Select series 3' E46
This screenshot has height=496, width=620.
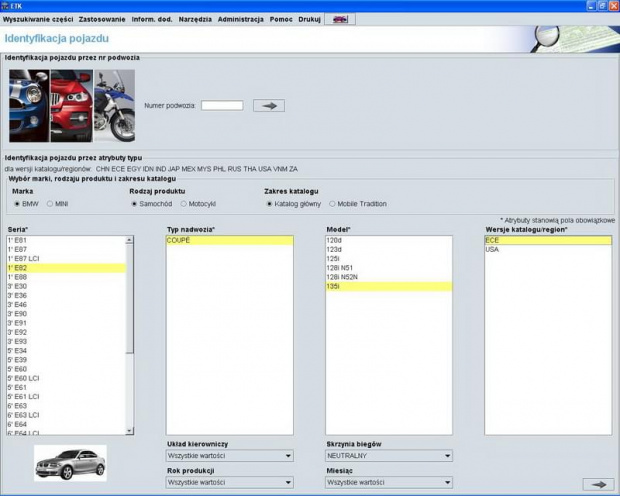(x=66, y=305)
